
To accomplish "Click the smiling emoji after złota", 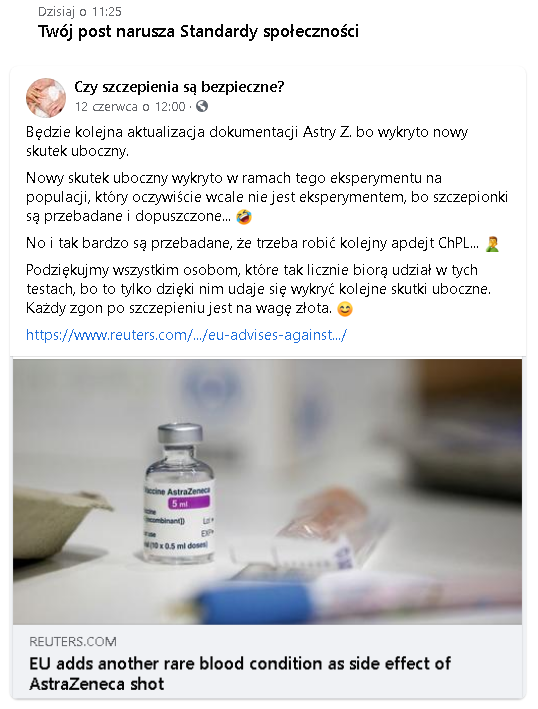I will 345,309.
